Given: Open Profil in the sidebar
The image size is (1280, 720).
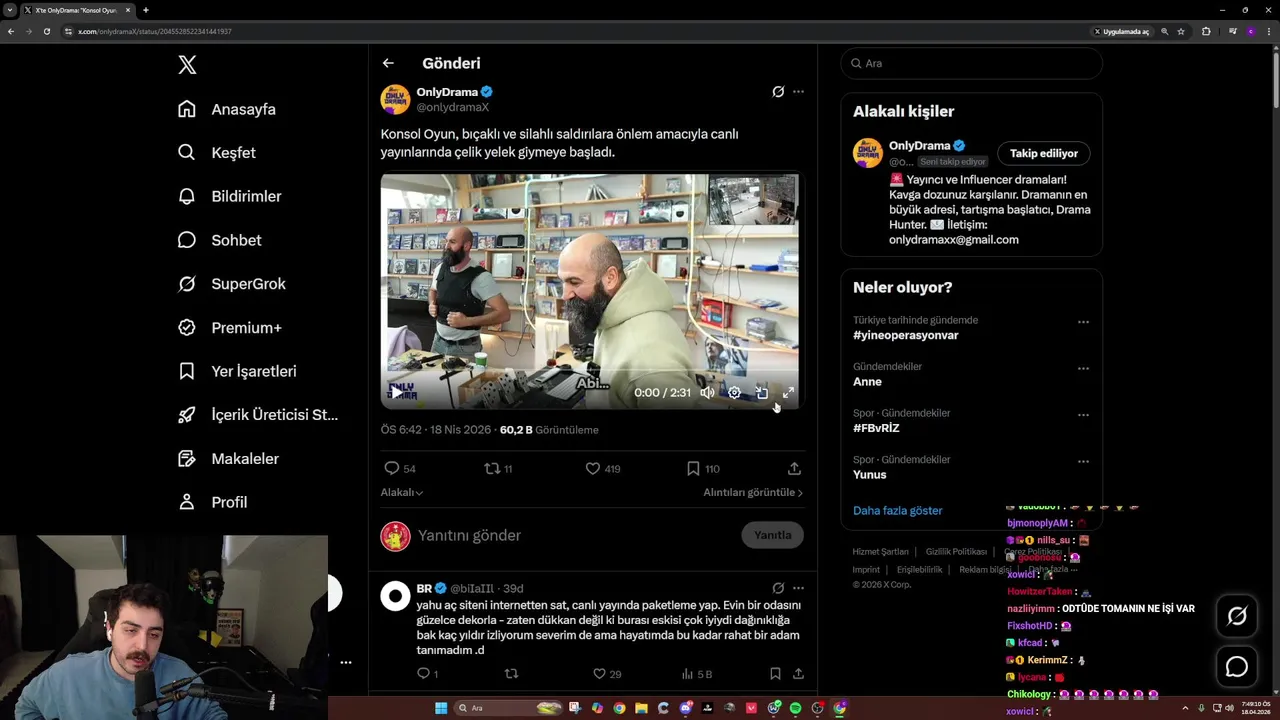Looking at the screenshot, I should pos(212,502).
